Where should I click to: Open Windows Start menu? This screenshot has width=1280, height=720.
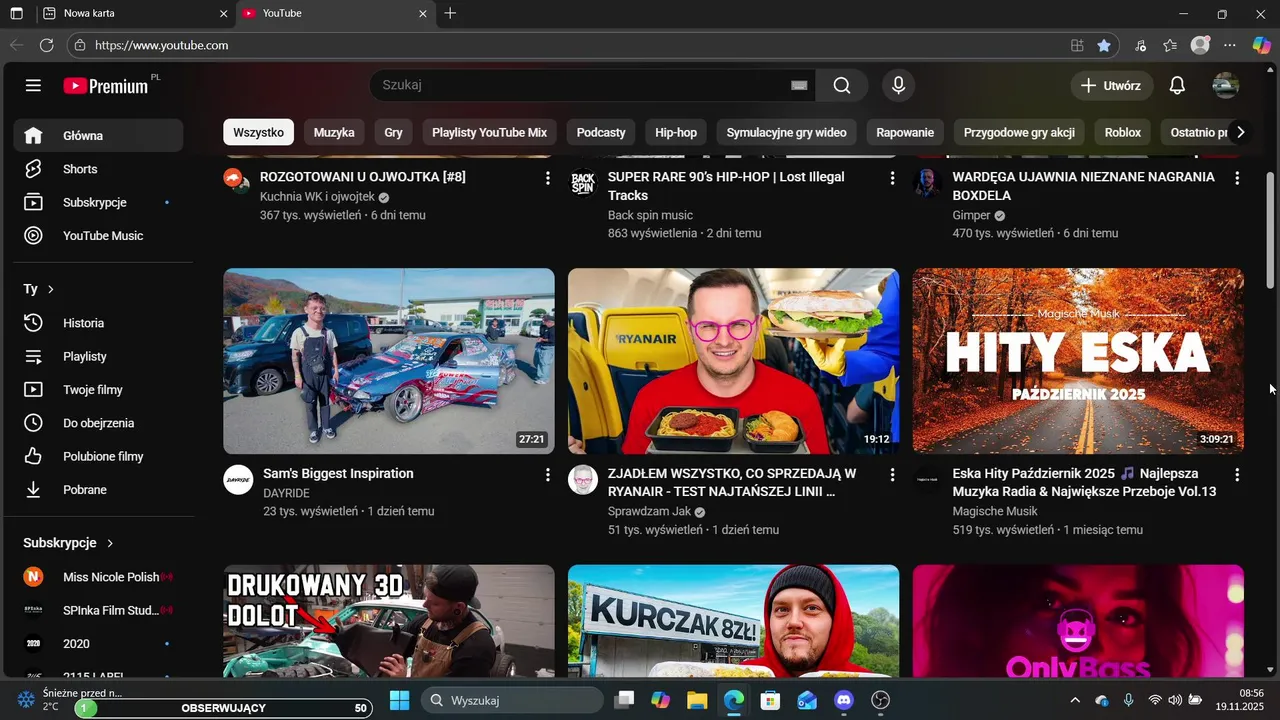[x=399, y=700]
